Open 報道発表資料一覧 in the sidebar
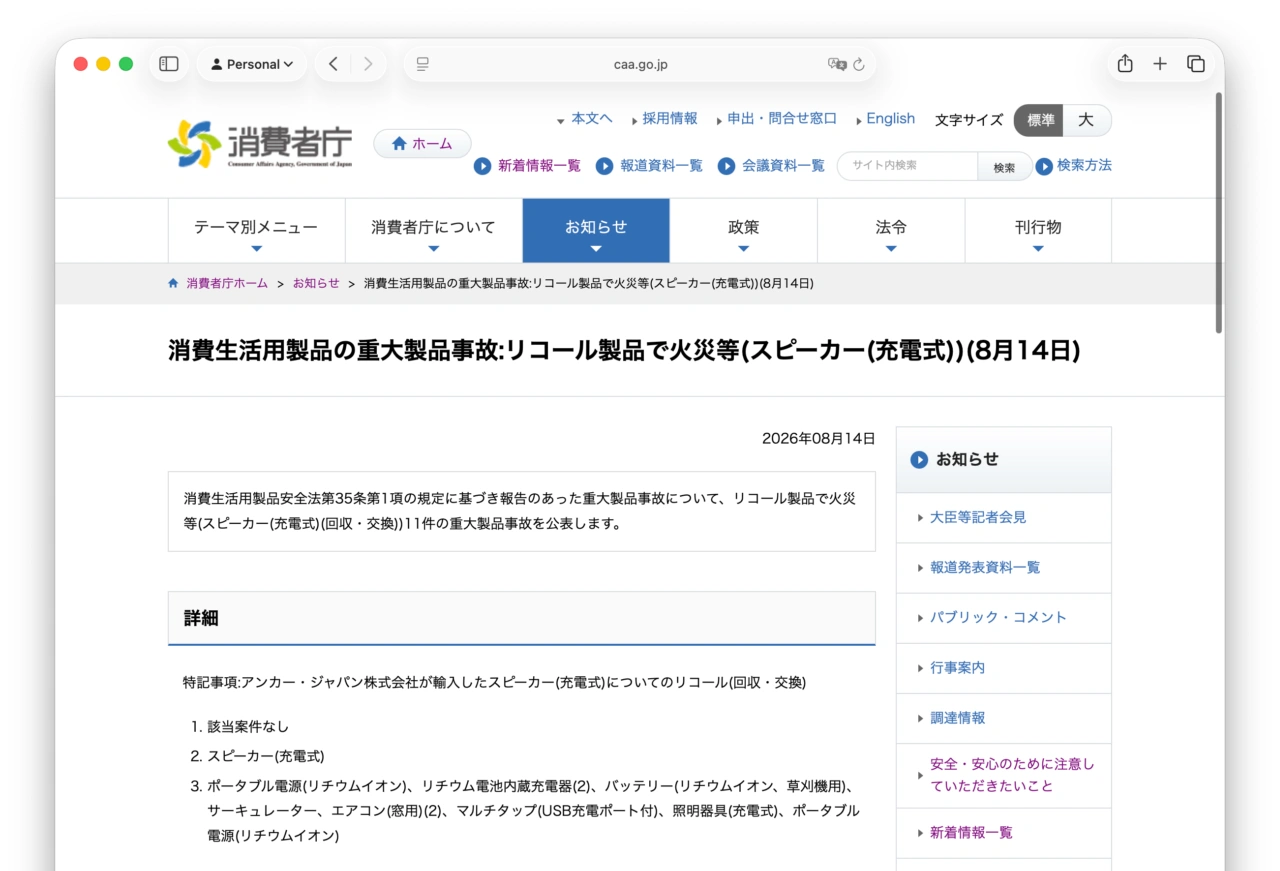This screenshot has height=871, width=1280. coord(985,567)
